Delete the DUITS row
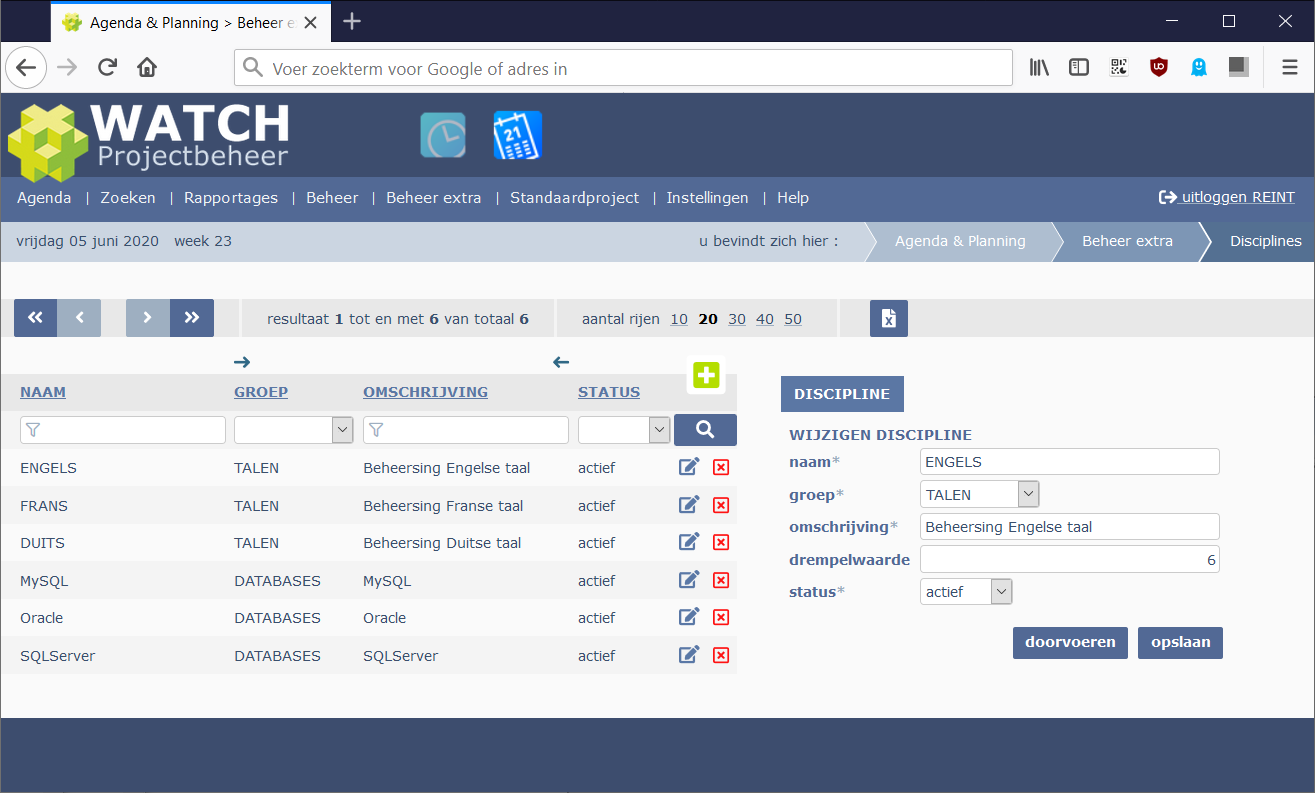Screen dimensions: 1315x793 click(721, 542)
